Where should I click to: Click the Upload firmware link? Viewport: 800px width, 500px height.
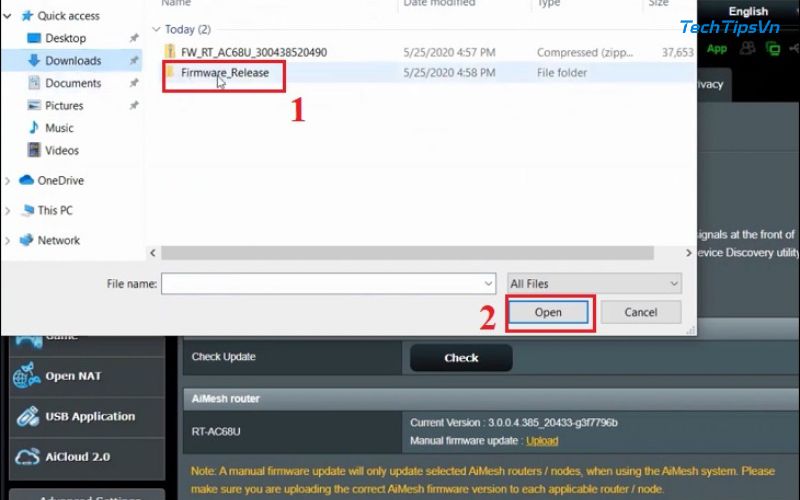click(542, 441)
